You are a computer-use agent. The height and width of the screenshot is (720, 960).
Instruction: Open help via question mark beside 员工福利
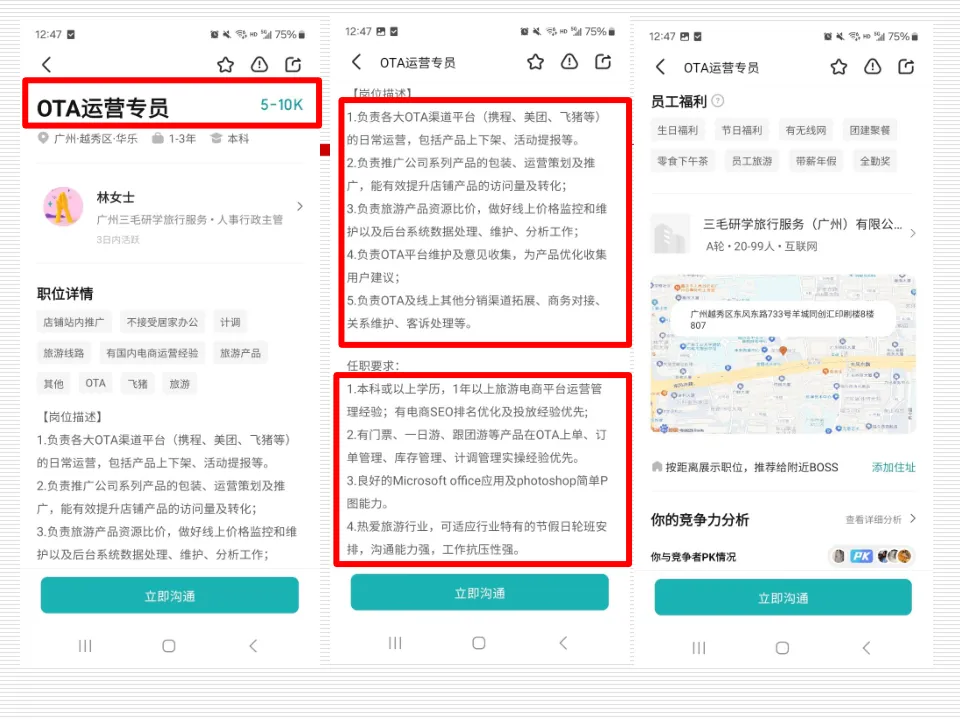(718, 101)
